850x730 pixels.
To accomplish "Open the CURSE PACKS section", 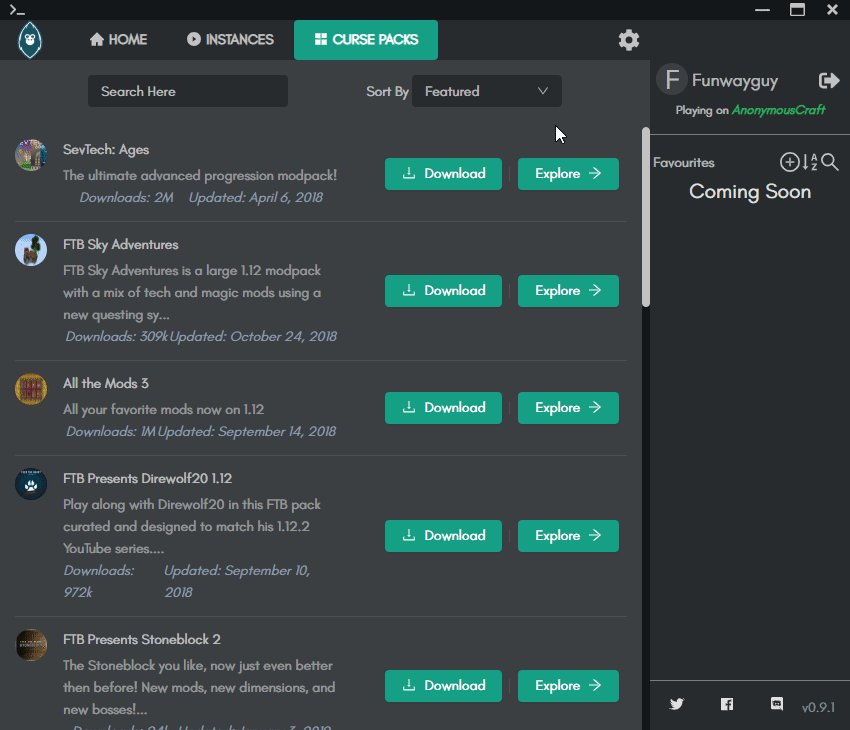I will click(366, 40).
